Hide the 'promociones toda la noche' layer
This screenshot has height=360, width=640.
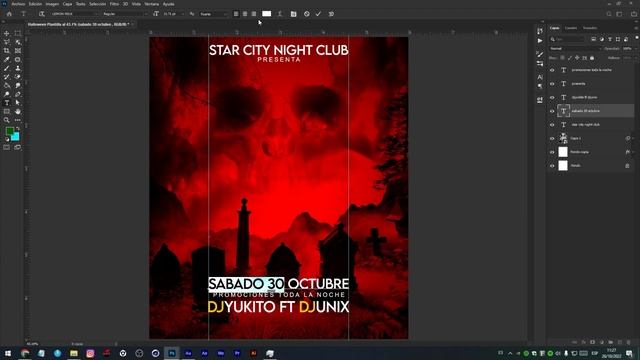tap(552, 70)
